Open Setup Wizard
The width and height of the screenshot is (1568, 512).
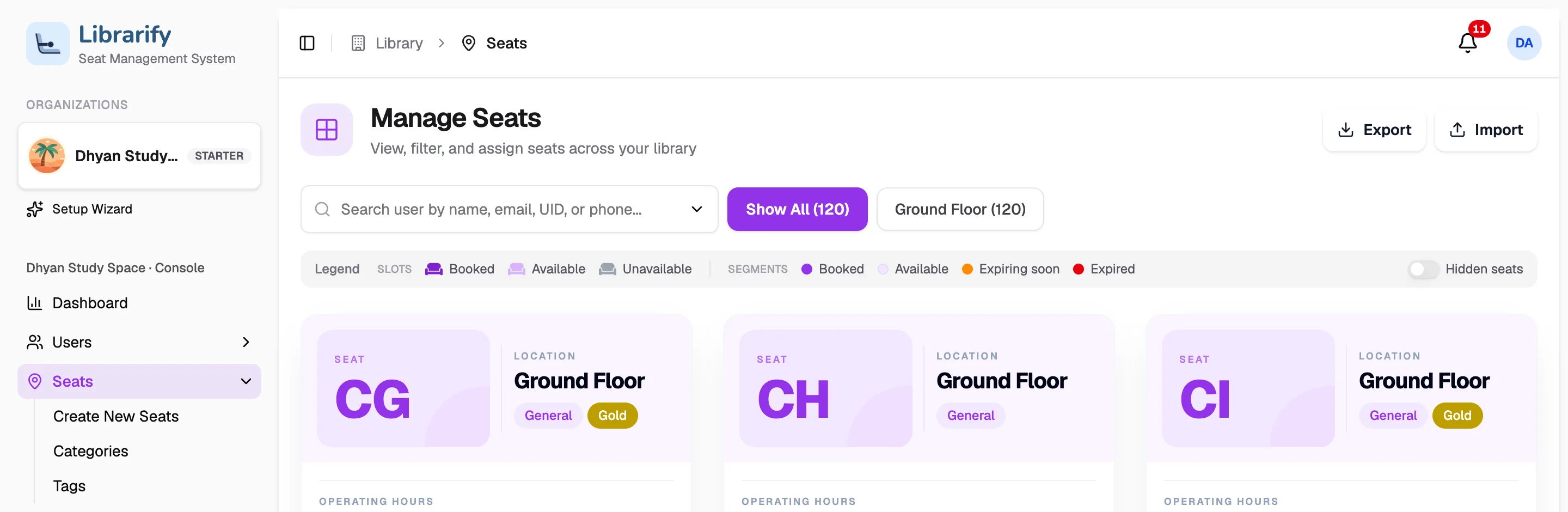click(x=139, y=209)
